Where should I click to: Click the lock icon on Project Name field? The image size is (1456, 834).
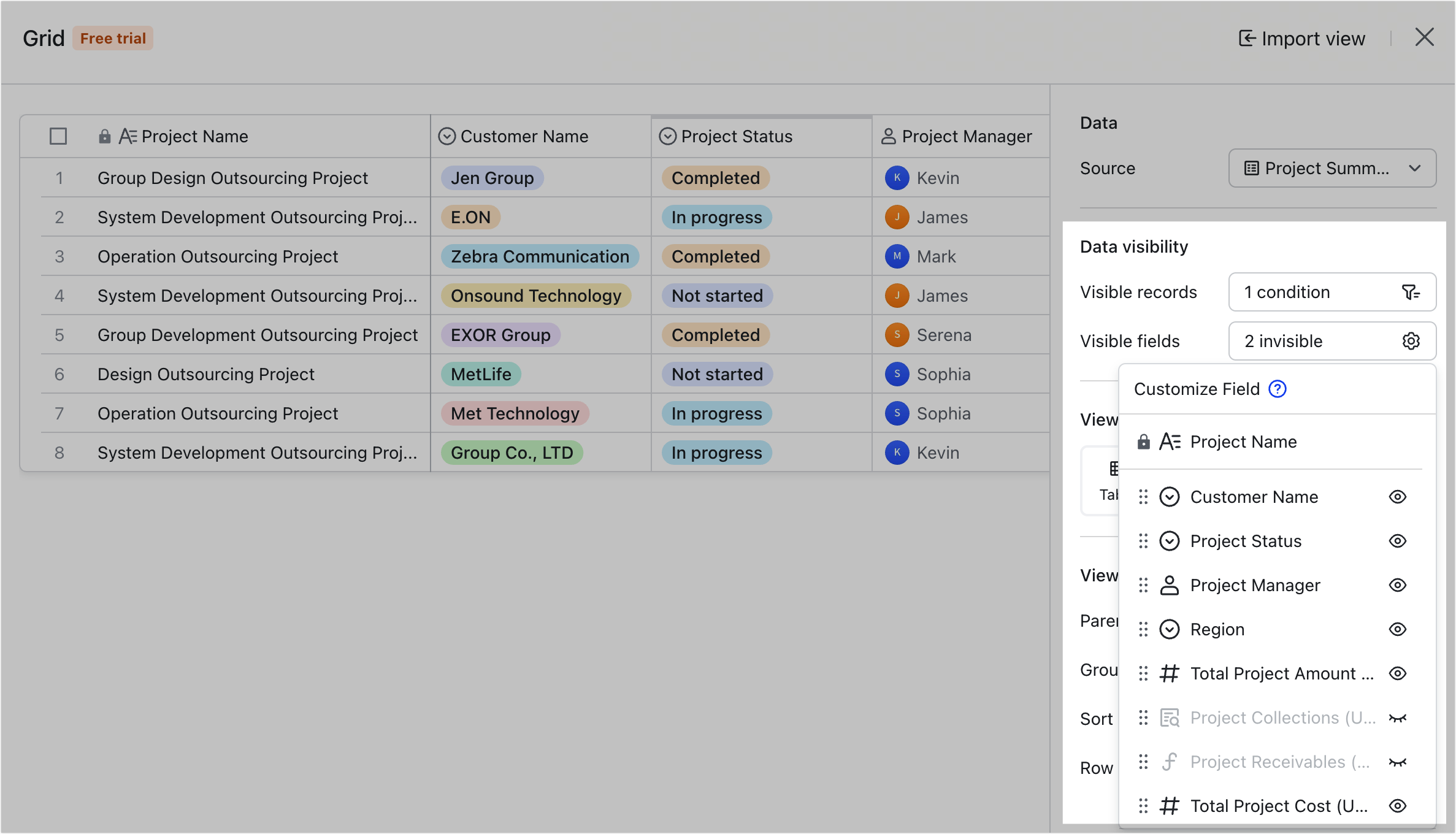click(1144, 442)
